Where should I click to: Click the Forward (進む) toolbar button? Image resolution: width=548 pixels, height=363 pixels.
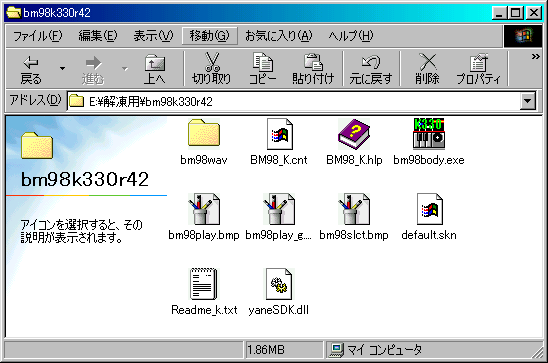(93, 69)
